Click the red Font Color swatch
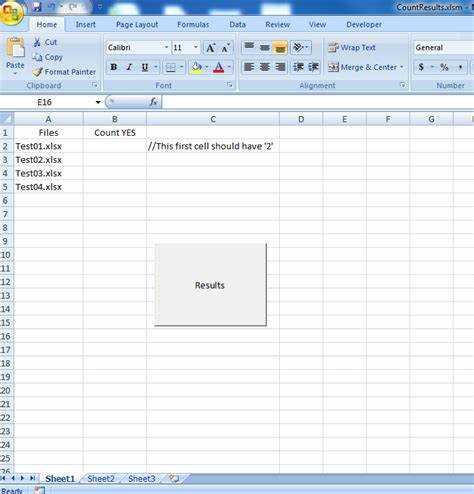474x494 pixels. [x=219, y=68]
